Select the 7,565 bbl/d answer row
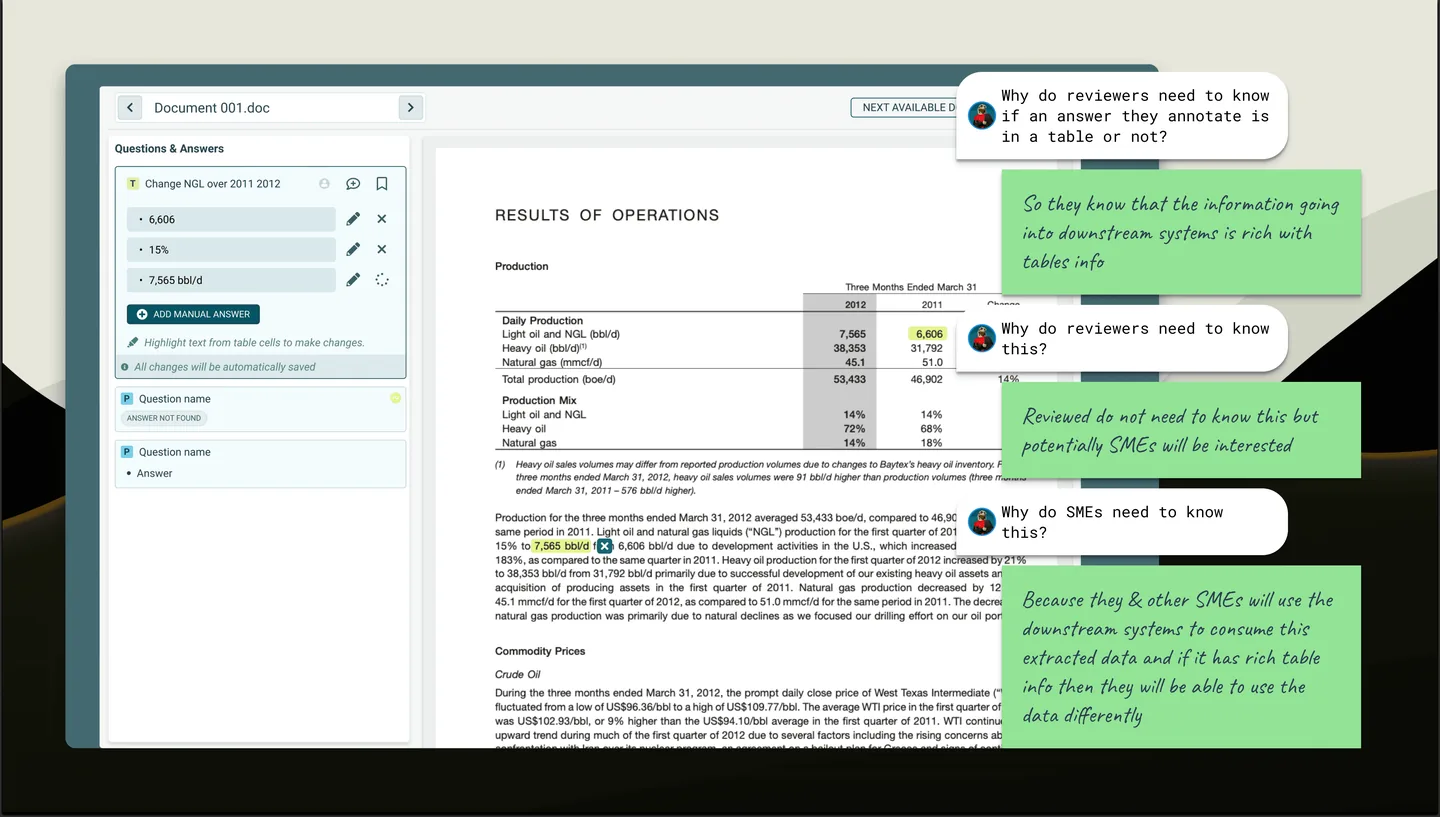This screenshot has width=1440, height=817. pyautogui.click(x=231, y=280)
